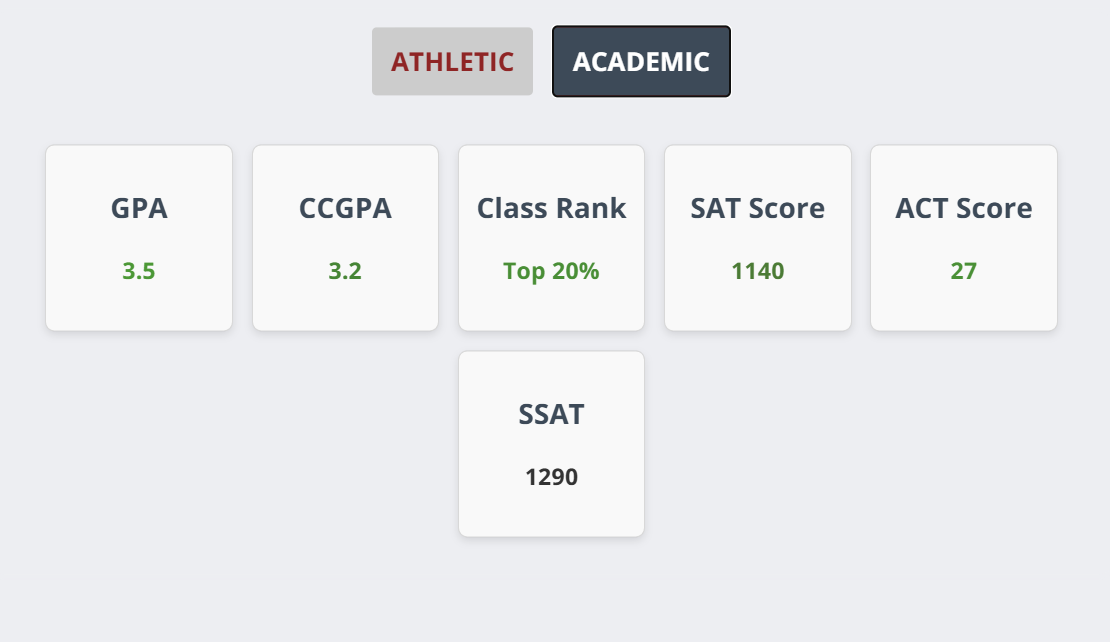Click the ACT Score heading
Screen dimensions: 1110x642
(x=963, y=209)
